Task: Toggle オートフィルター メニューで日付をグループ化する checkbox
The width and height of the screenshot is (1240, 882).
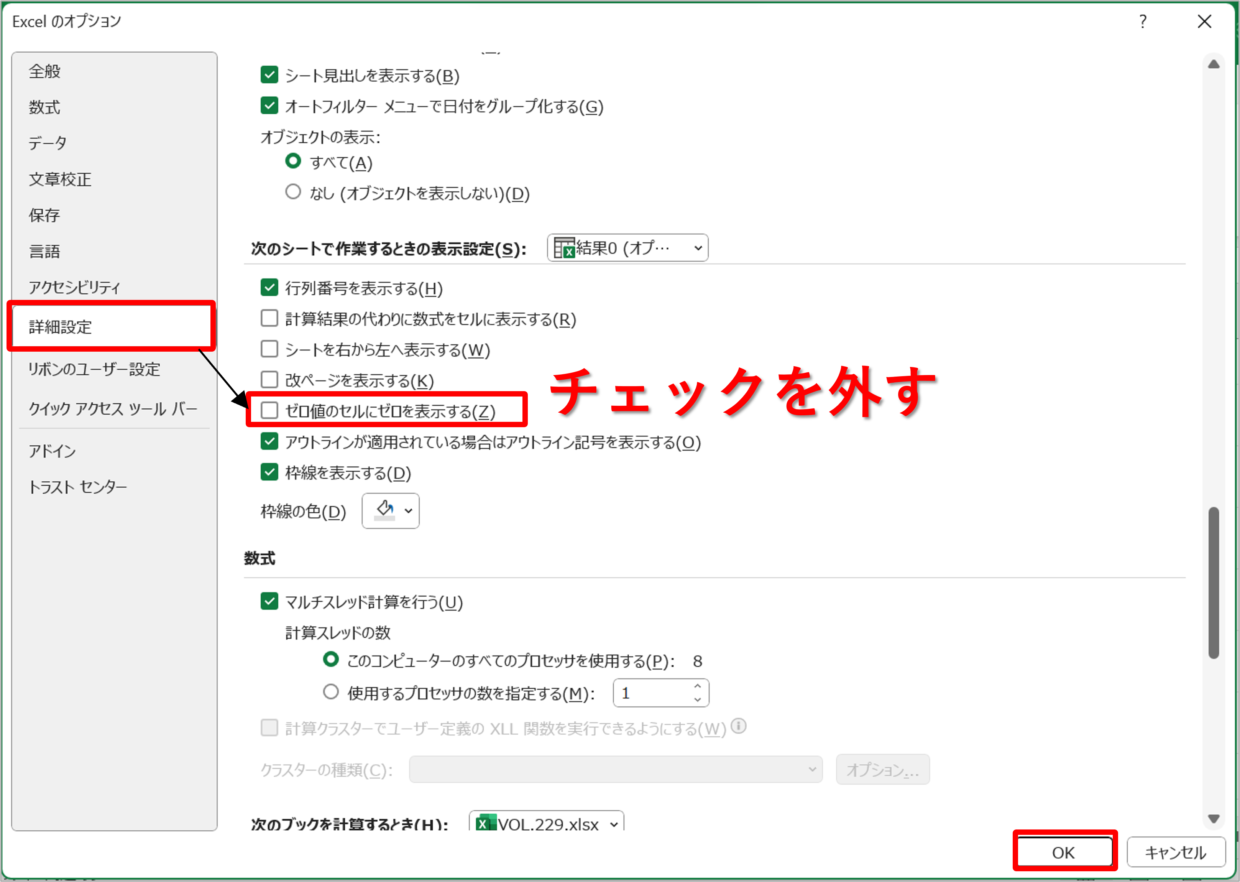Action: (269, 106)
